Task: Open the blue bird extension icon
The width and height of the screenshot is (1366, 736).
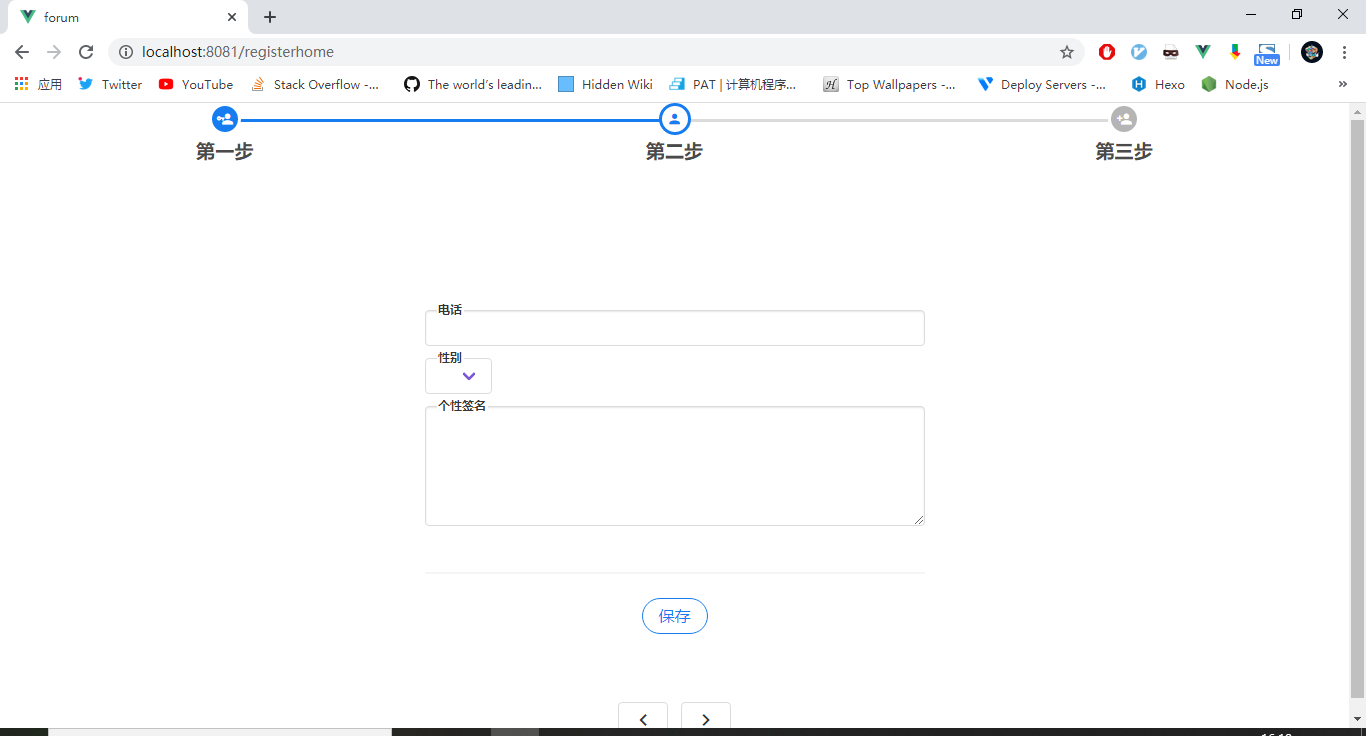Action: pyautogui.click(x=1139, y=52)
